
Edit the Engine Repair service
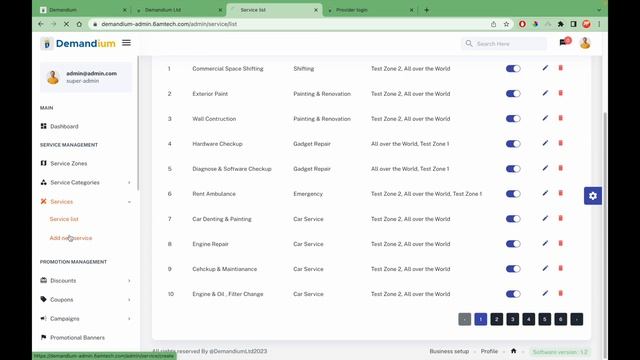point(545,243)
